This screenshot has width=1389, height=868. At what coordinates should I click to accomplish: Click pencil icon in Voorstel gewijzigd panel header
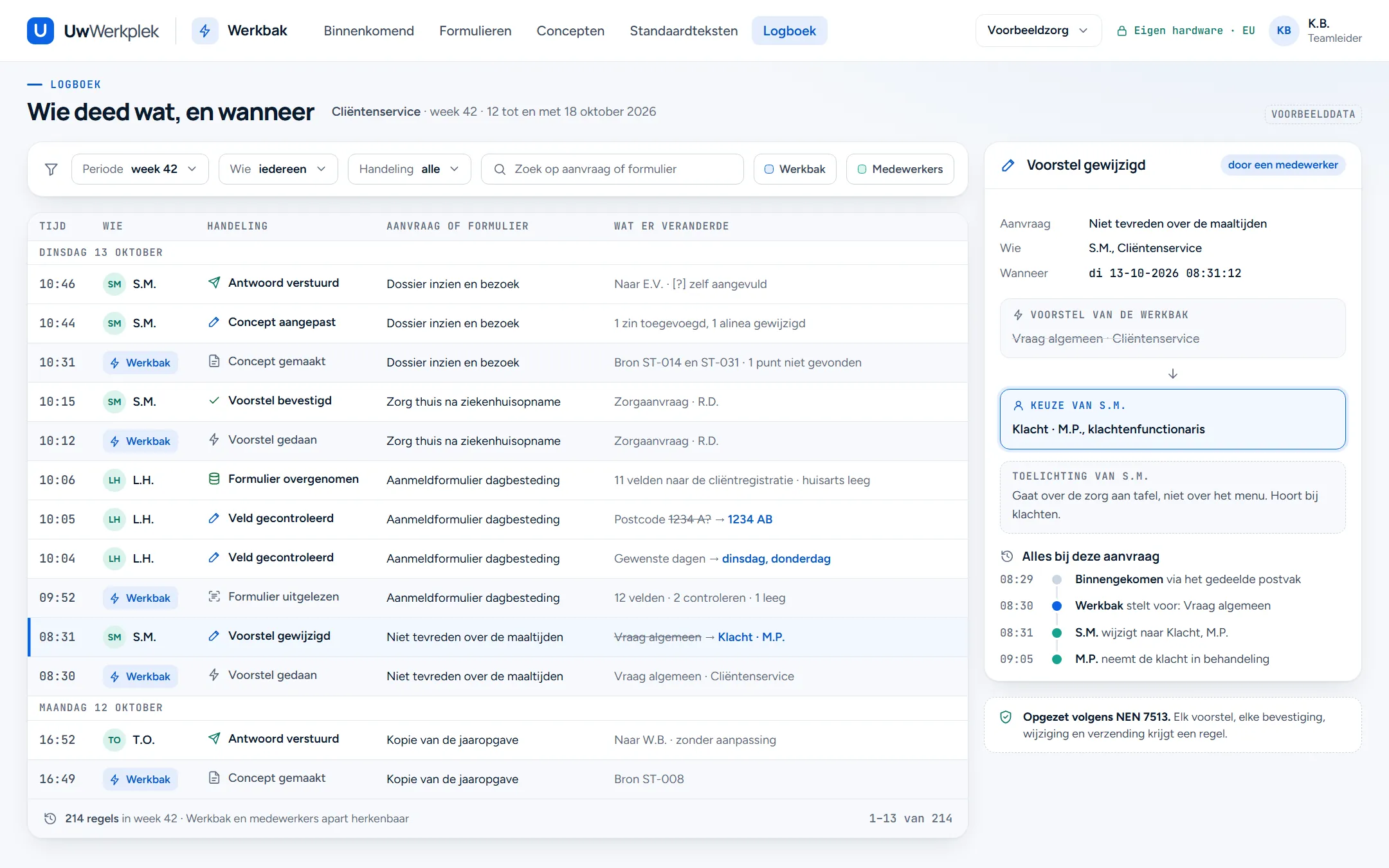click(1008, 165)
